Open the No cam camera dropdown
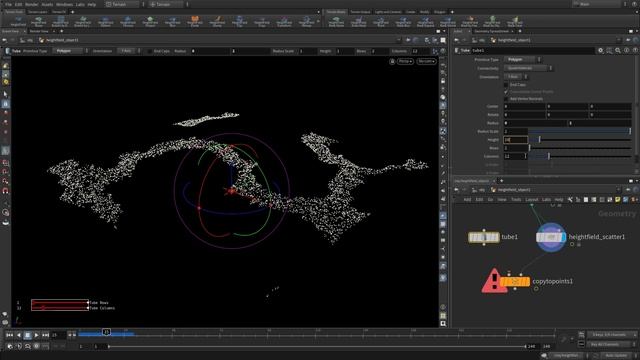Image resolution: width=640 pixels, height=360 pixels. [426, 61]
